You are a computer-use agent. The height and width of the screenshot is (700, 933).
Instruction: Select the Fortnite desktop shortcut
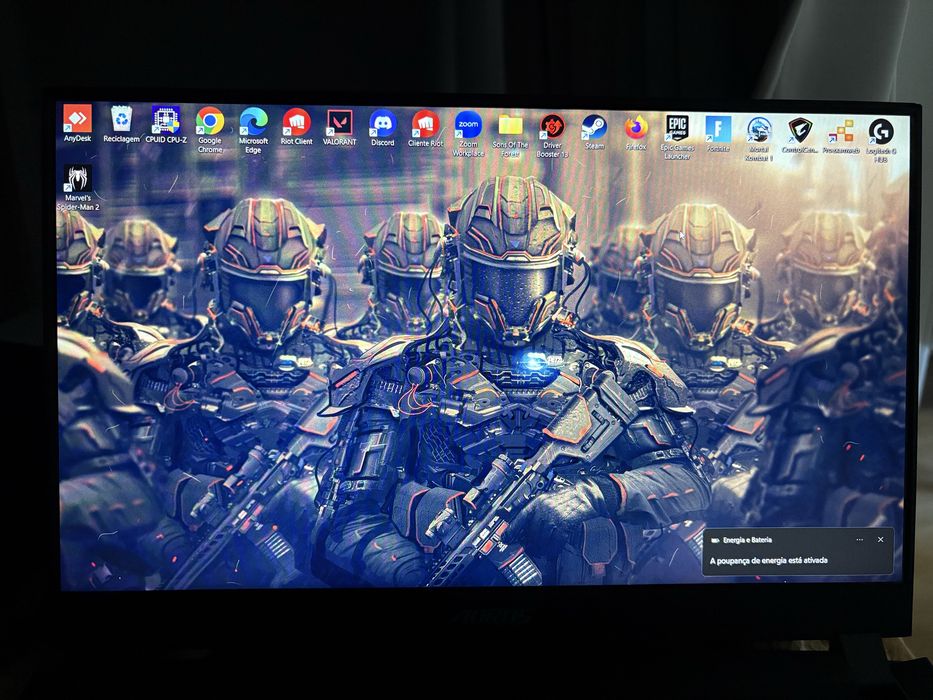pyautogui.click(x=718, y=134)
